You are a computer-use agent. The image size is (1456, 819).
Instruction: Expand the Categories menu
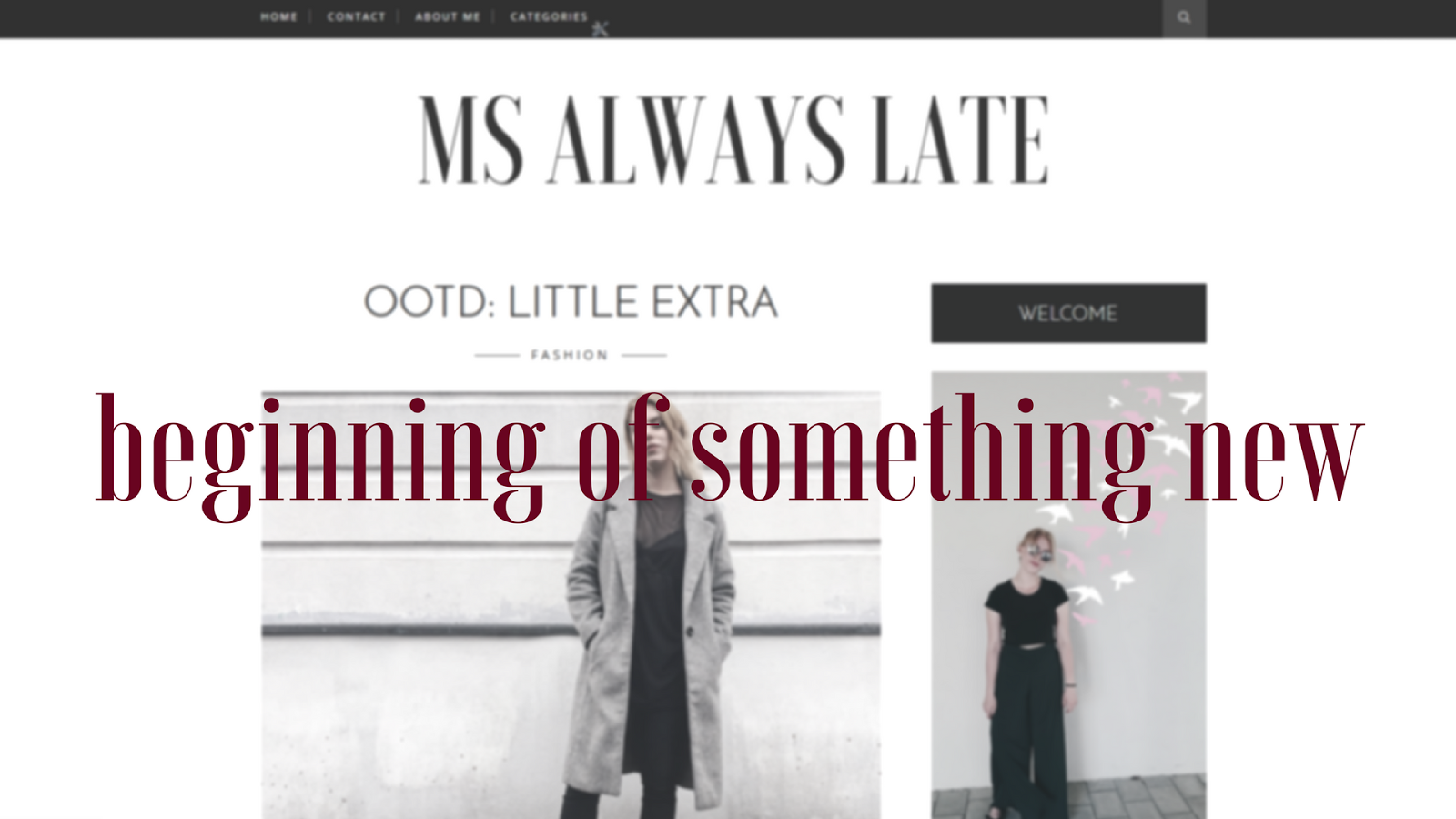click(x=549, y=16)
